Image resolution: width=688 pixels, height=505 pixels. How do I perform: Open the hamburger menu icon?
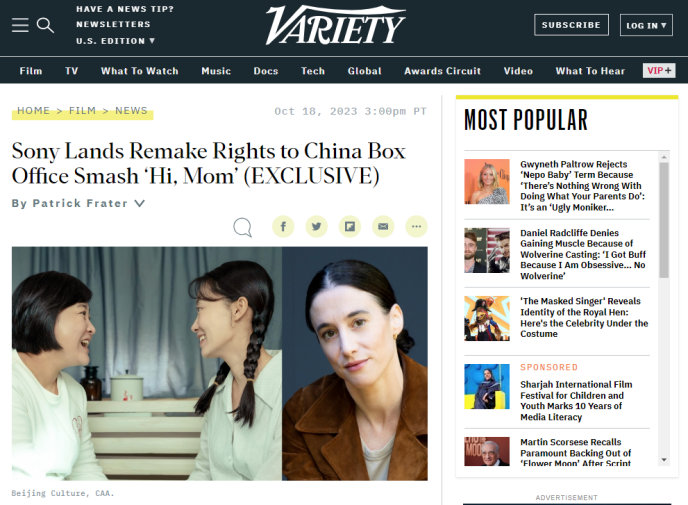[20, 25]
